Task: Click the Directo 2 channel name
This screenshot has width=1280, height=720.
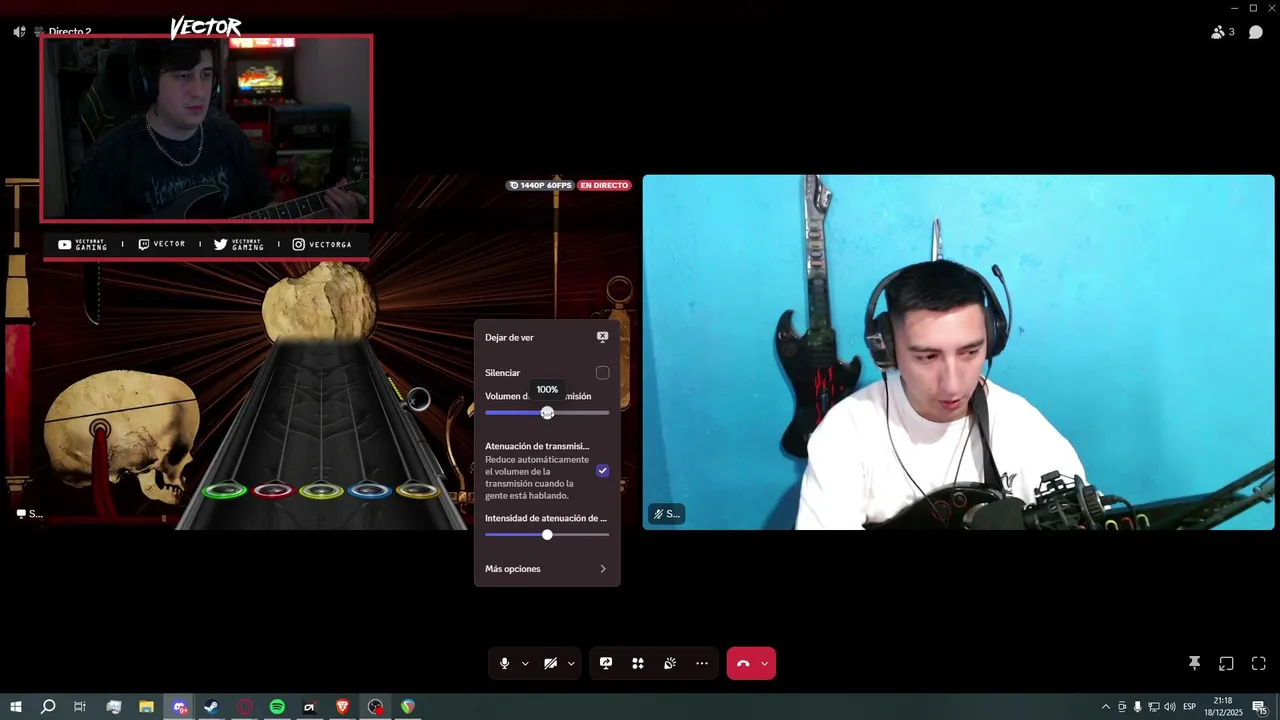Action: (x=70, y=32)
